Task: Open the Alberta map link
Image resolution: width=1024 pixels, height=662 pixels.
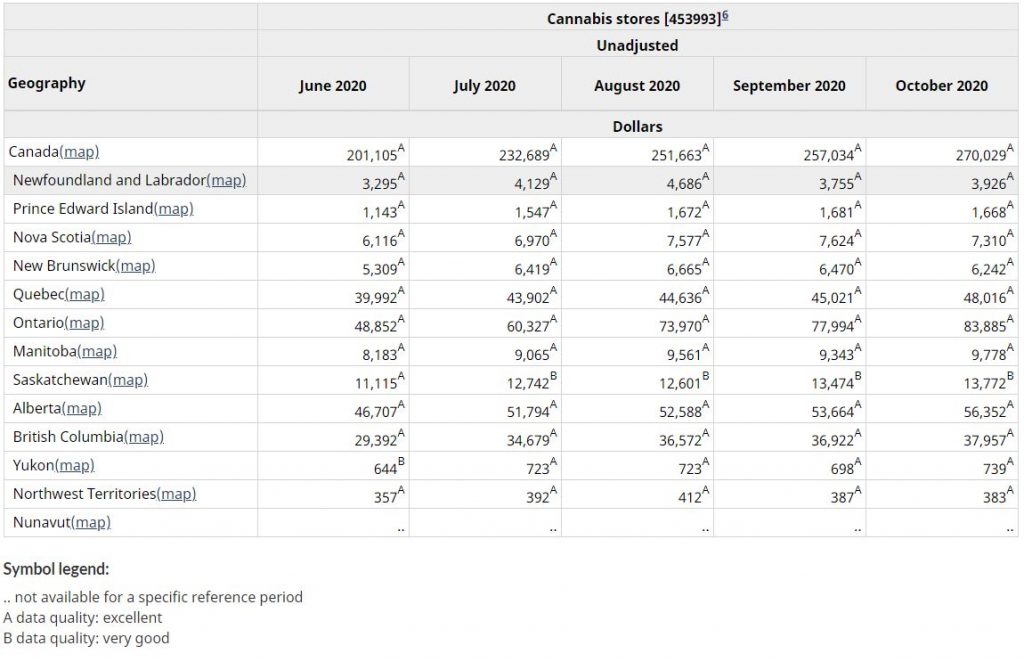Action: (82, 408)
